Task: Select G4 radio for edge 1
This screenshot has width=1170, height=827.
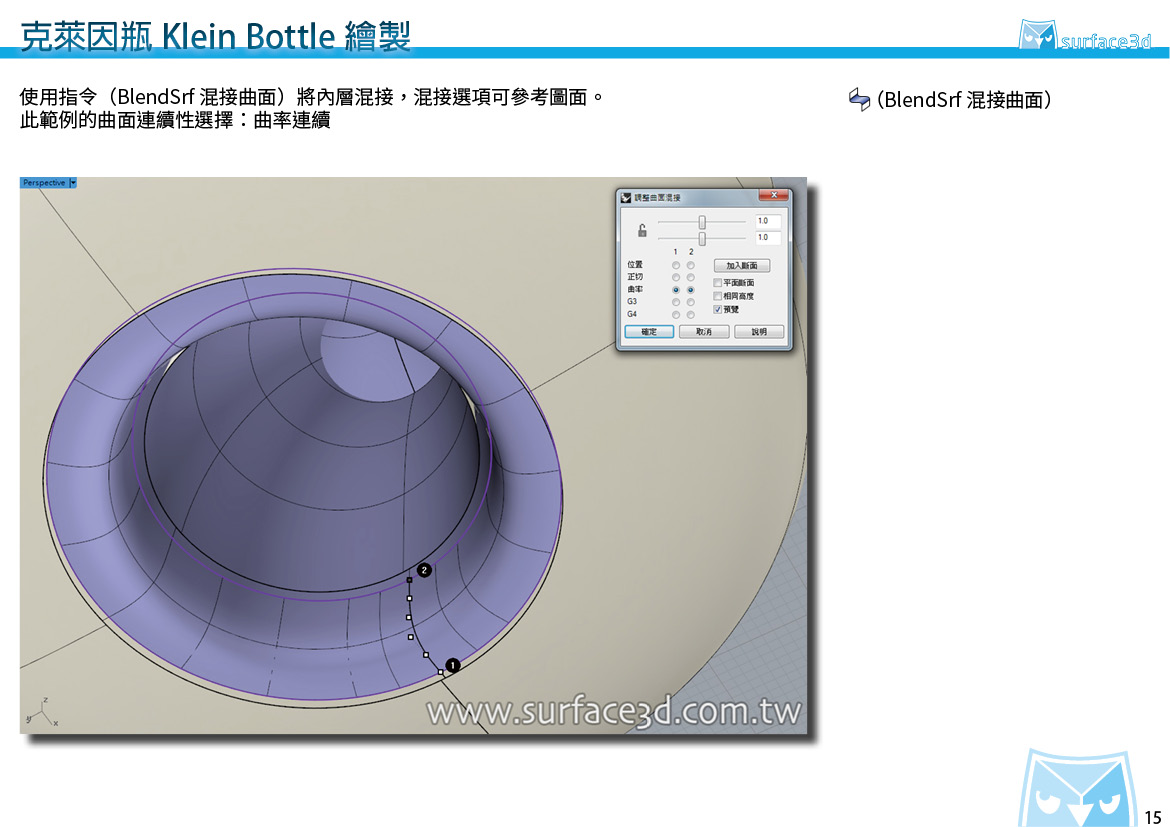Action: 675,315
